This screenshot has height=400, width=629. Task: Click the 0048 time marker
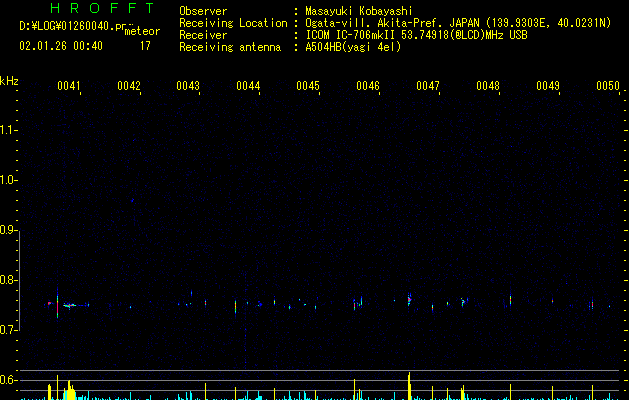click(488, 86)
